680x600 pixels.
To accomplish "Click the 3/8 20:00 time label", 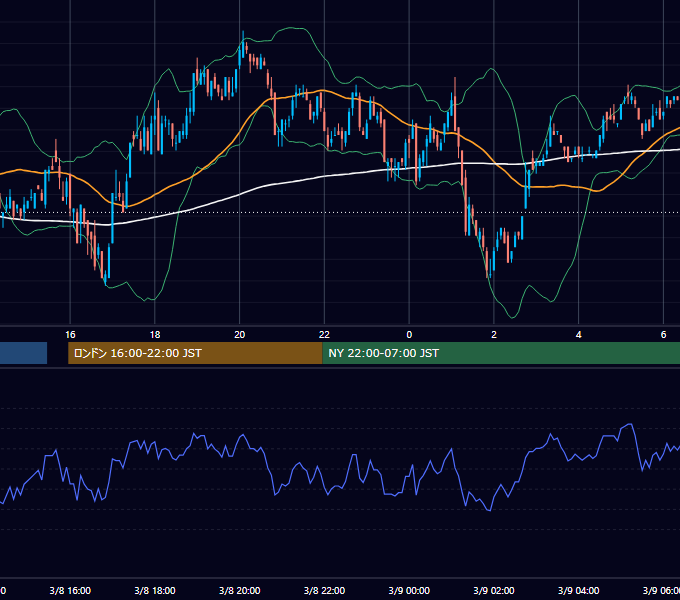I will pyautogui.click(x=239, y=590).
